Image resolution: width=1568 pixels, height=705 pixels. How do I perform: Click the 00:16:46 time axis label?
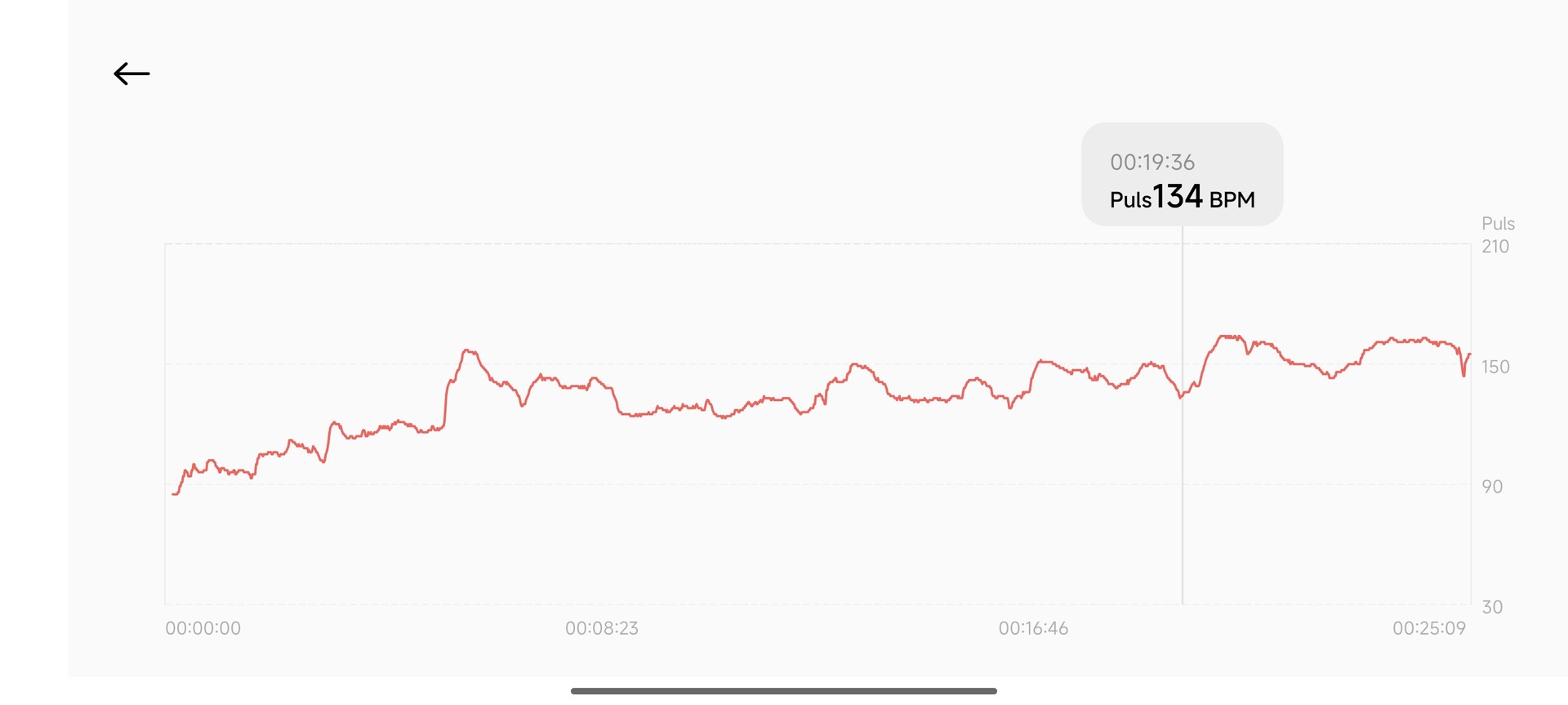click(x=1033, y=628)
